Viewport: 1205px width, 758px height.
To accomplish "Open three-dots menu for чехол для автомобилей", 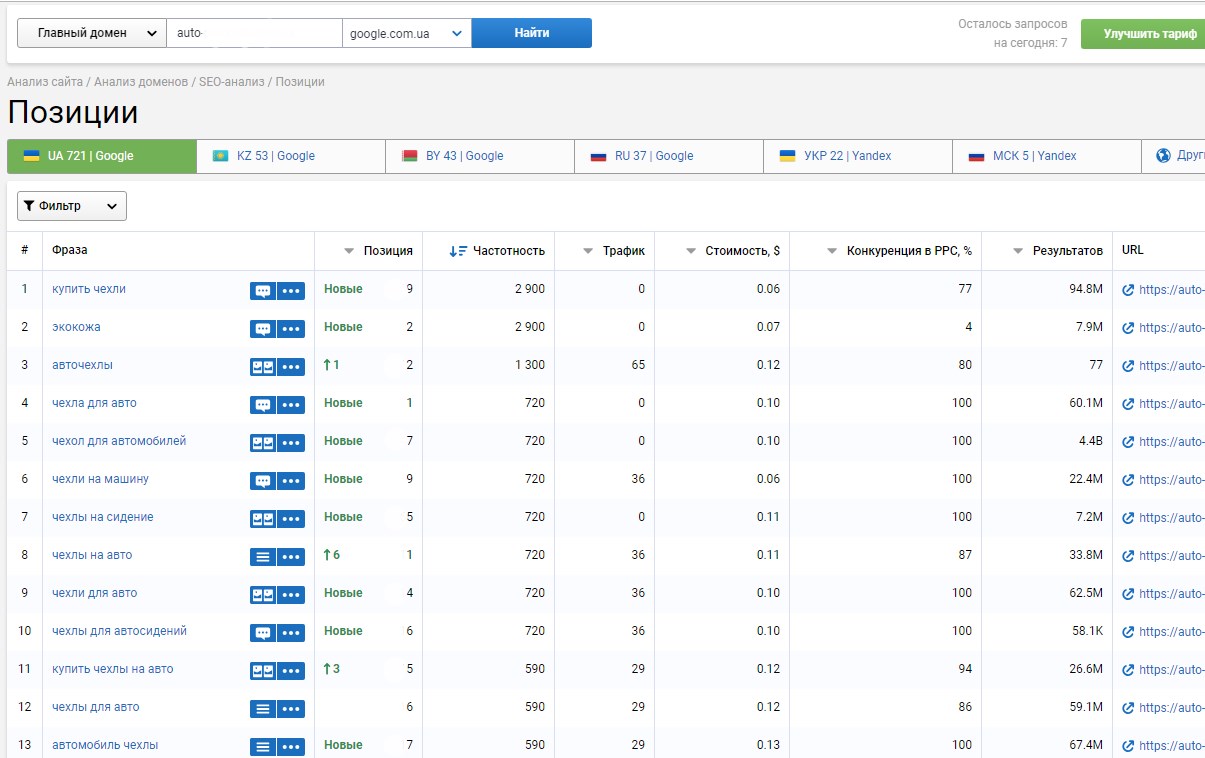I will tap(291, 443).
